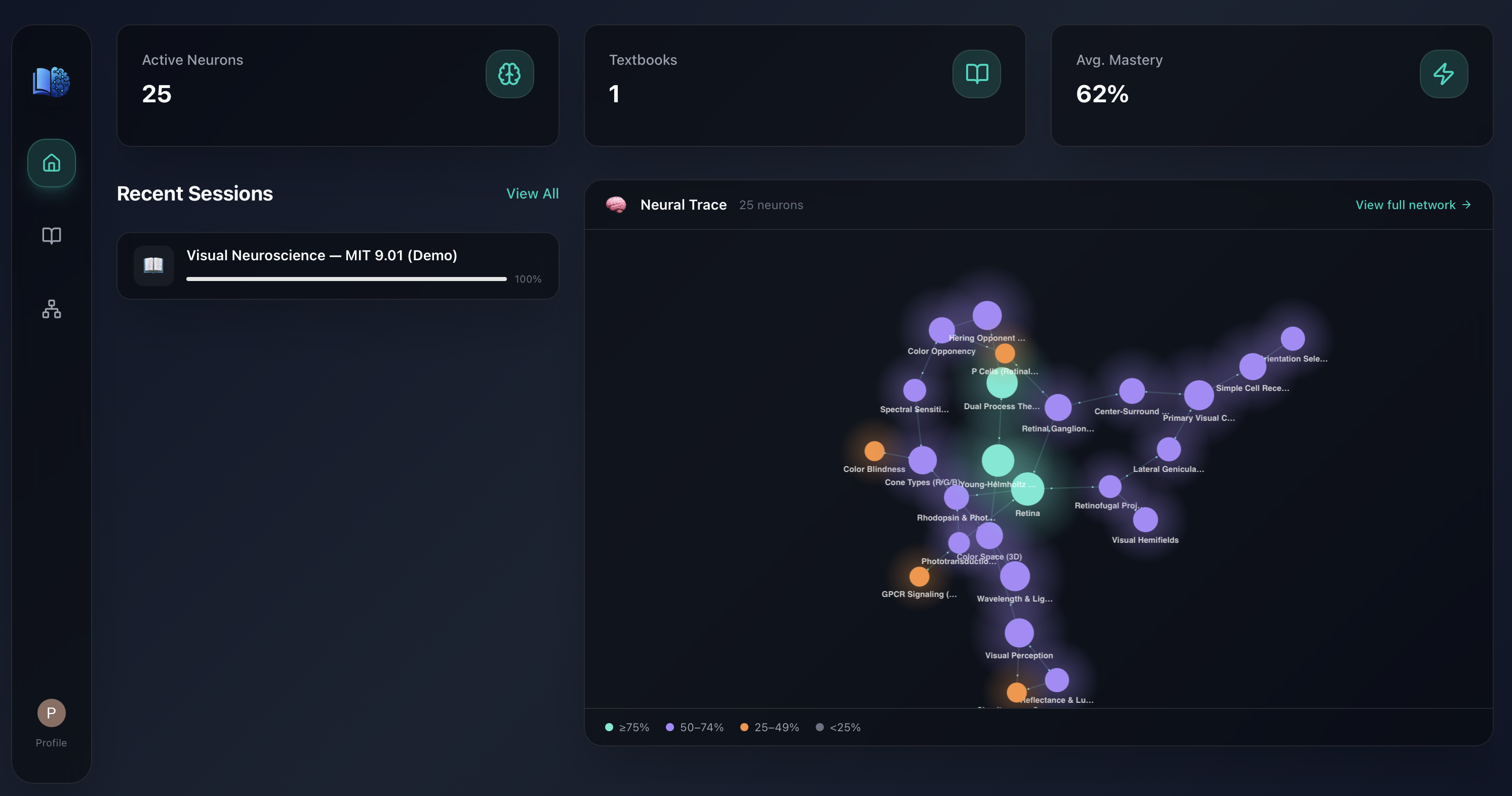
Task: Open the network hierarchy icon in sidebar
Action: click(52, 309)
